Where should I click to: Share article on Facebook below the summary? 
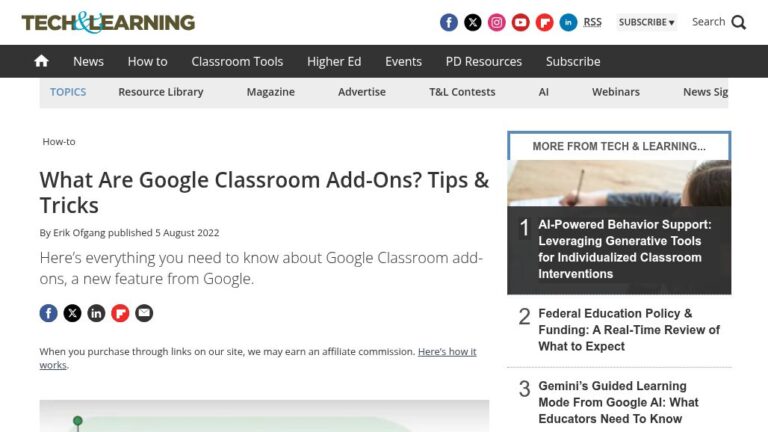[48, 313]
